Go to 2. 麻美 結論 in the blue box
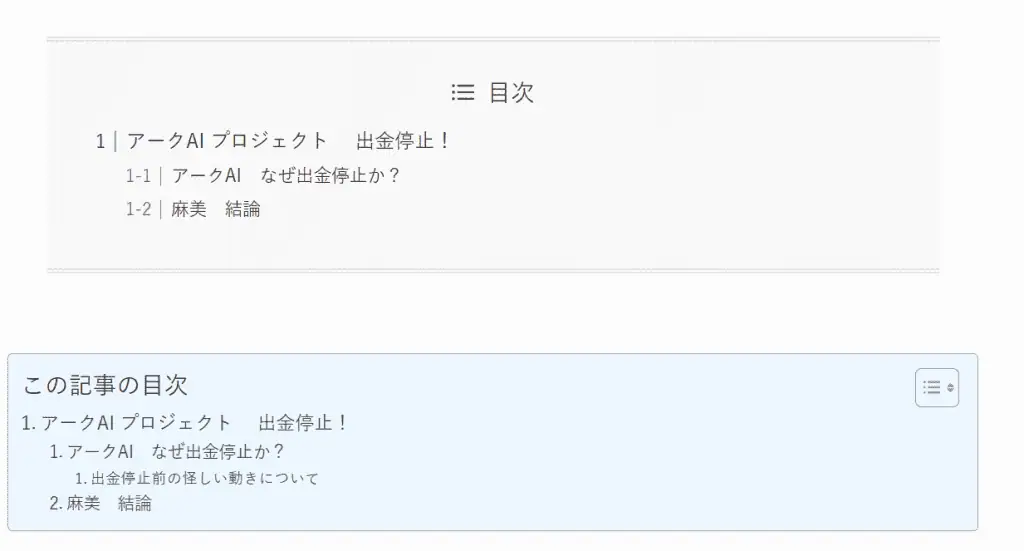Image resolution: width=1024 pixels, height=551 pixels. 109,504
